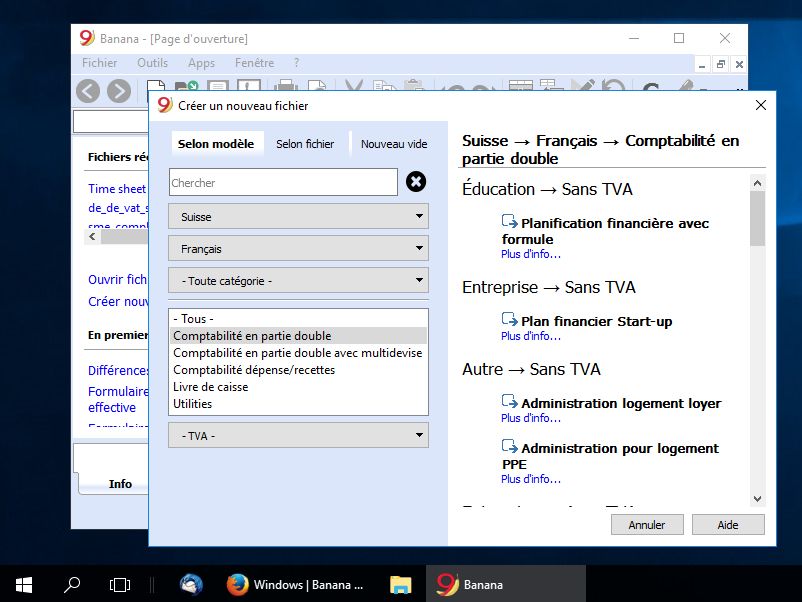
Task: Select 'Comptabilité dépense/recettes' in the list
Action: click(x=298, y=370)
